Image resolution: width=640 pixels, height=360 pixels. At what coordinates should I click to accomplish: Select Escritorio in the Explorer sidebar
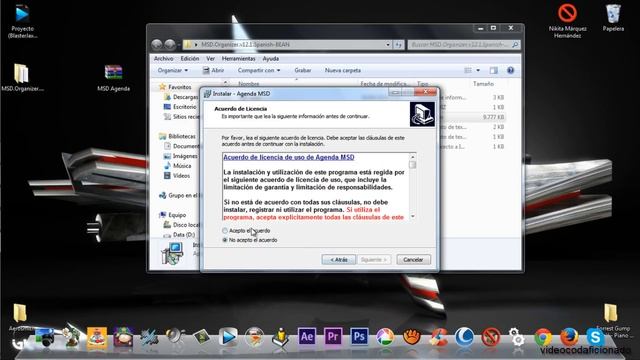pyautogui.click(x=180, y=107)
